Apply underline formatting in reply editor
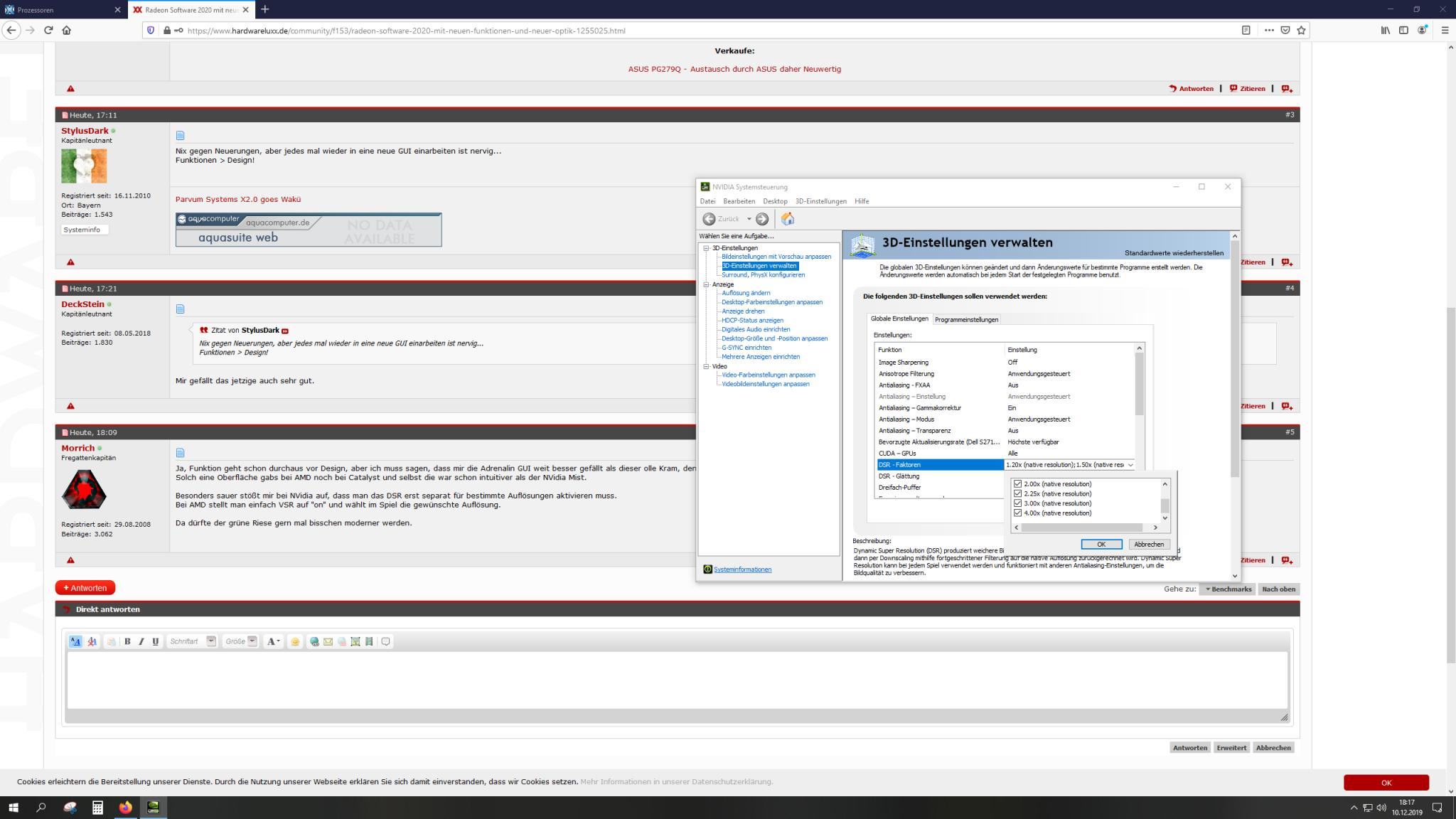 (x=156, y=641)
